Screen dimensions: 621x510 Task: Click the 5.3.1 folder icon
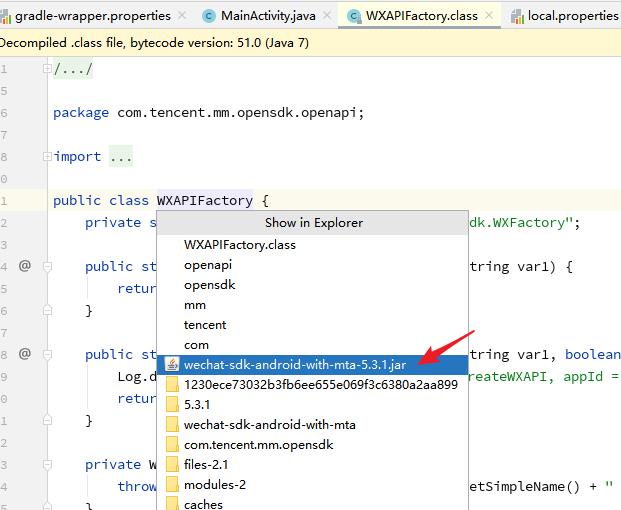[x=172, y=405]
